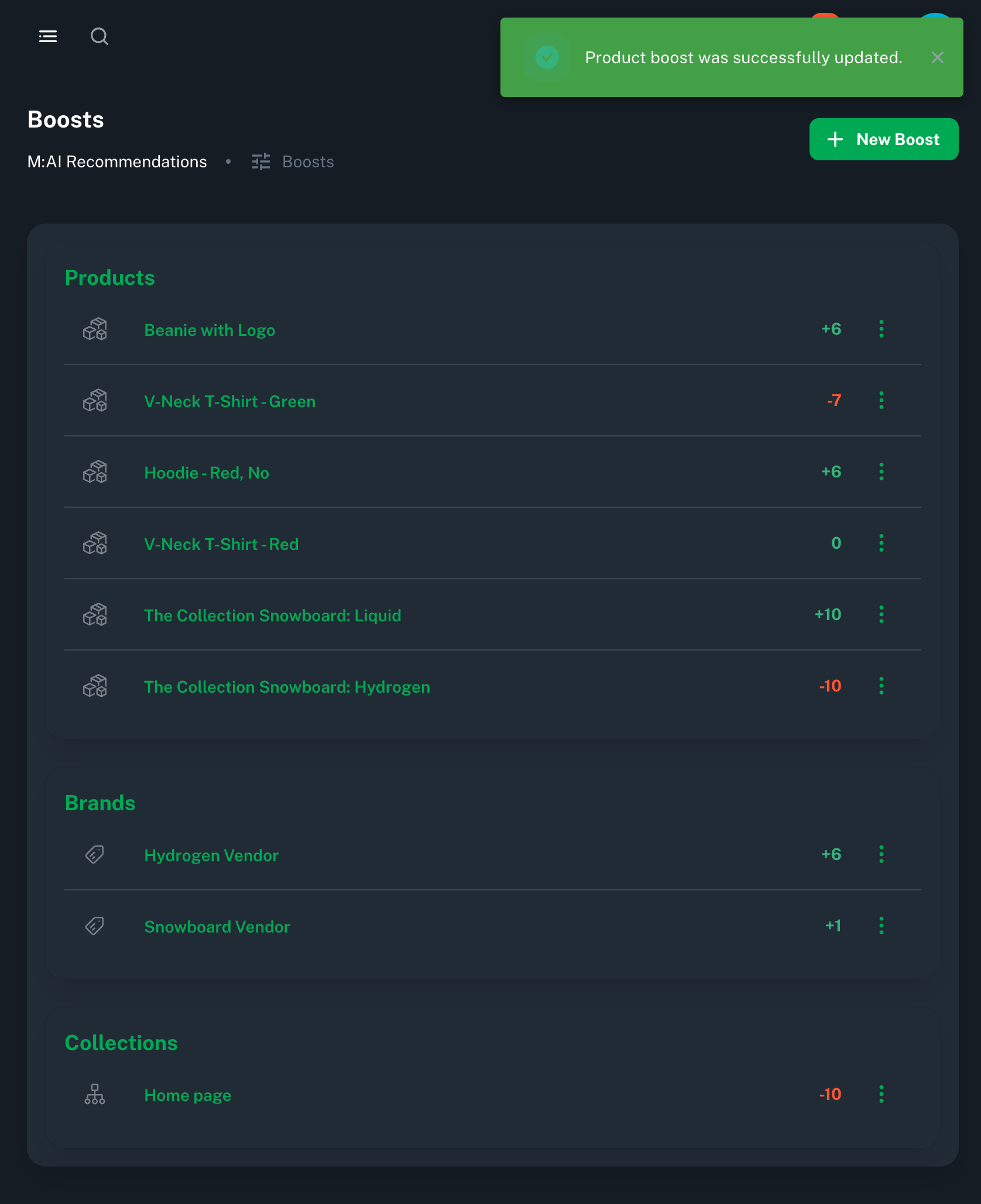Click tag icon beside Snowboard Vendor
Screen dimensions: 981x1204
click(x=95, y=926)
